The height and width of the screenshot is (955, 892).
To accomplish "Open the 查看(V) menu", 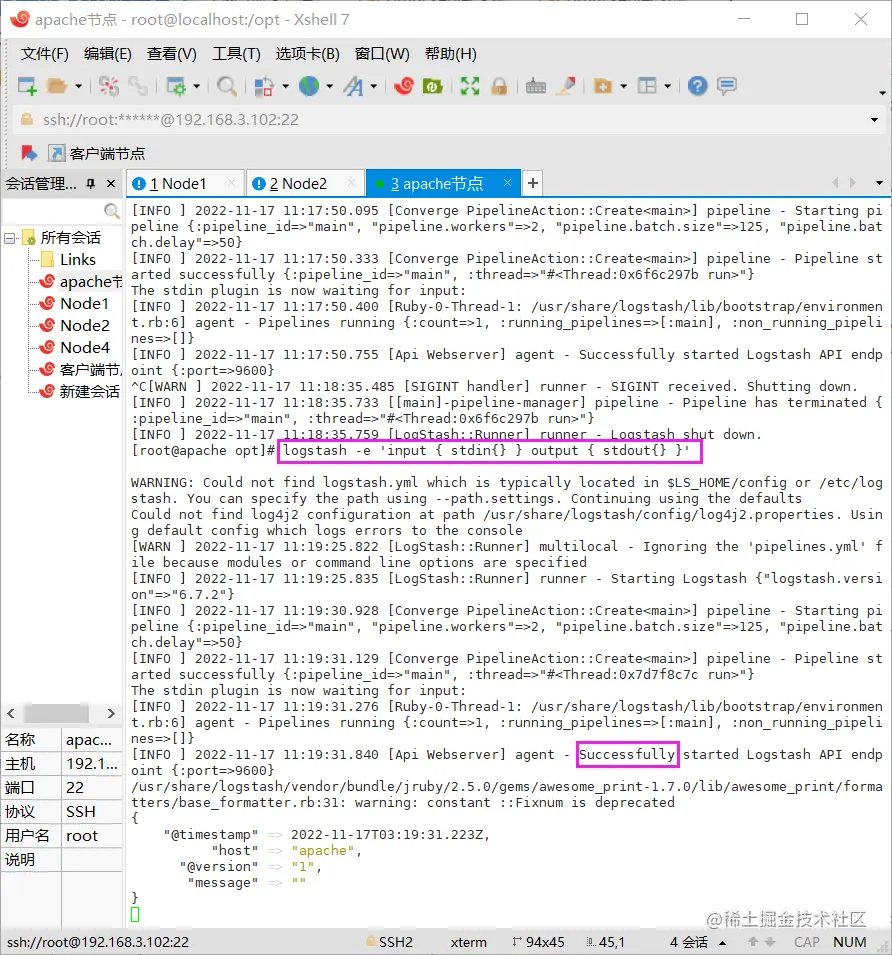I will pos(172,54).
